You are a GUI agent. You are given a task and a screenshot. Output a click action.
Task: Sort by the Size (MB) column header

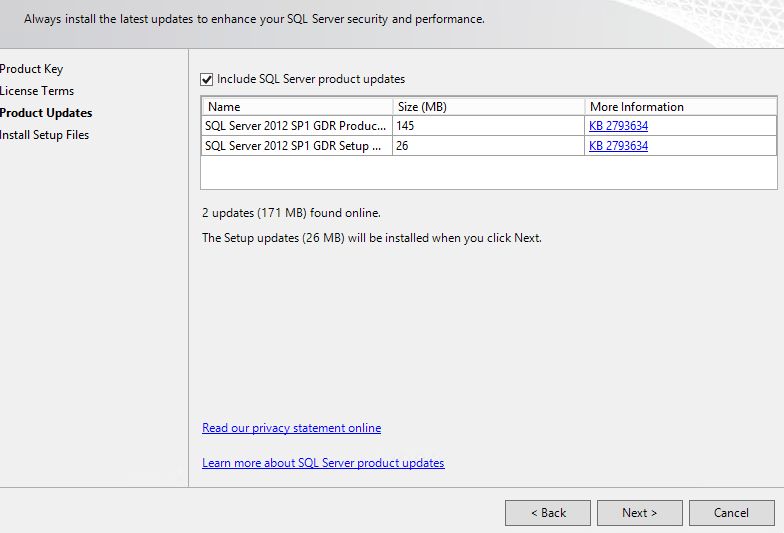point(488,106)
